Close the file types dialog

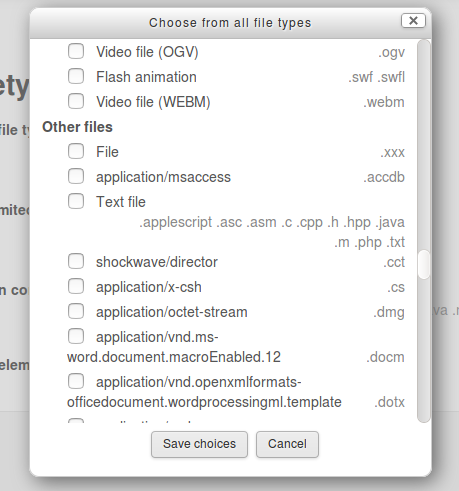coord(413,21)
